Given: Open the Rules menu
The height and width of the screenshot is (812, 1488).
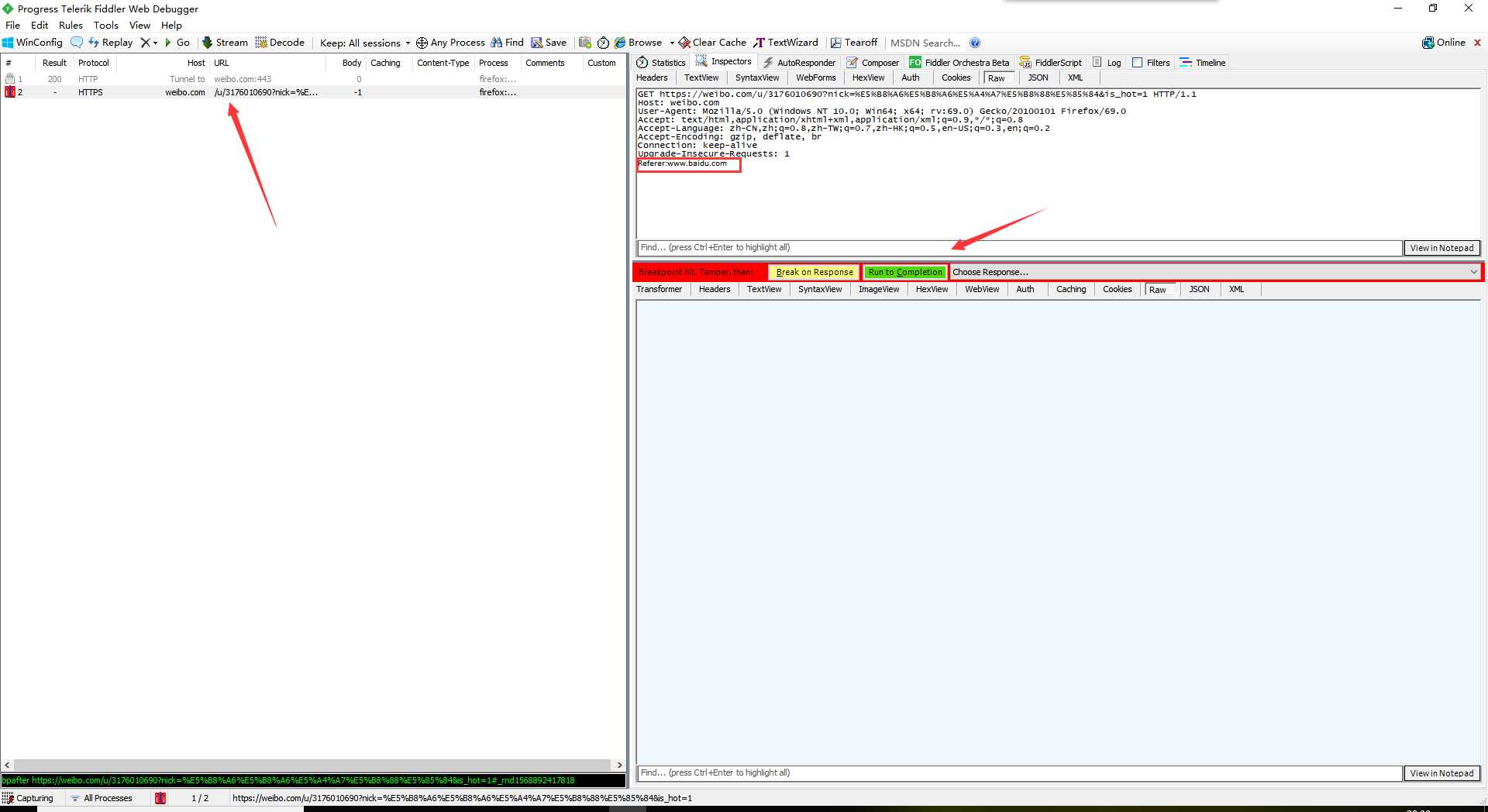Looking at the screenshot, I should point(71,26).
